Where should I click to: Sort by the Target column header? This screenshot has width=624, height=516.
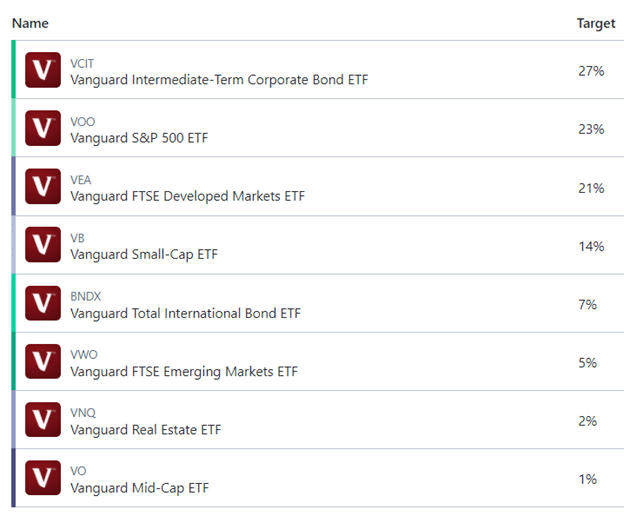596,23
